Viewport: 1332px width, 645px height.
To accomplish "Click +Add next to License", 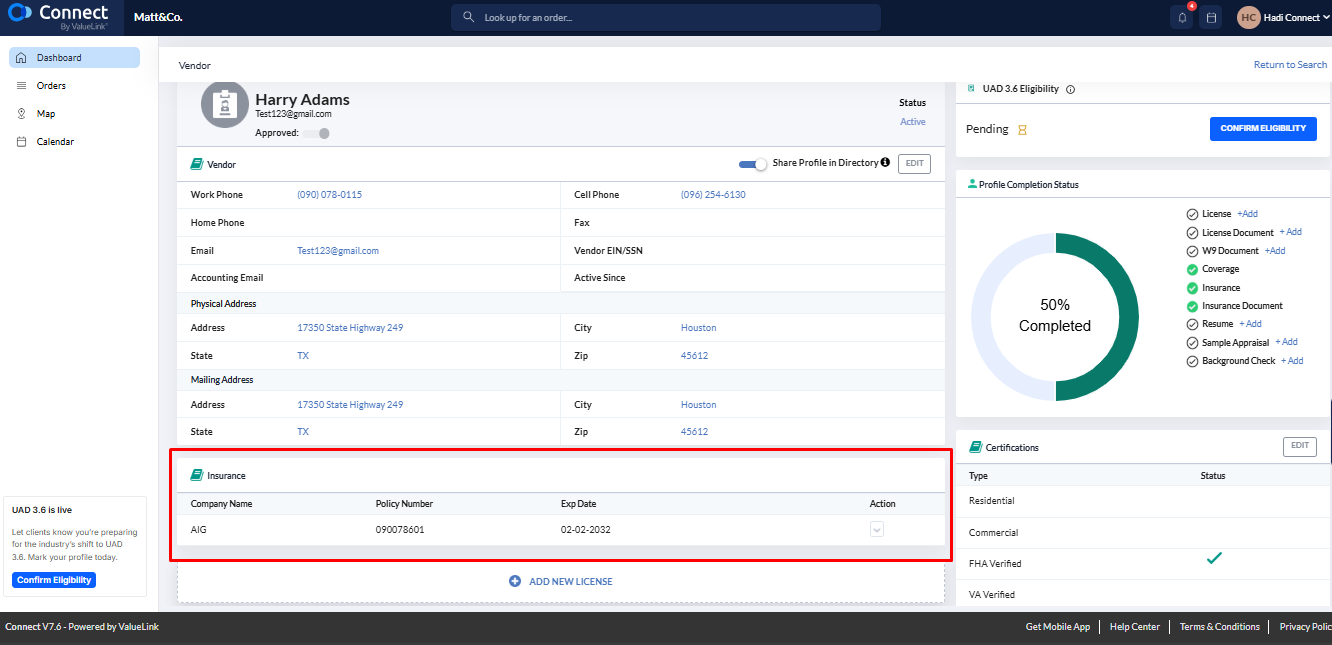I will [x=1247, y=214].
